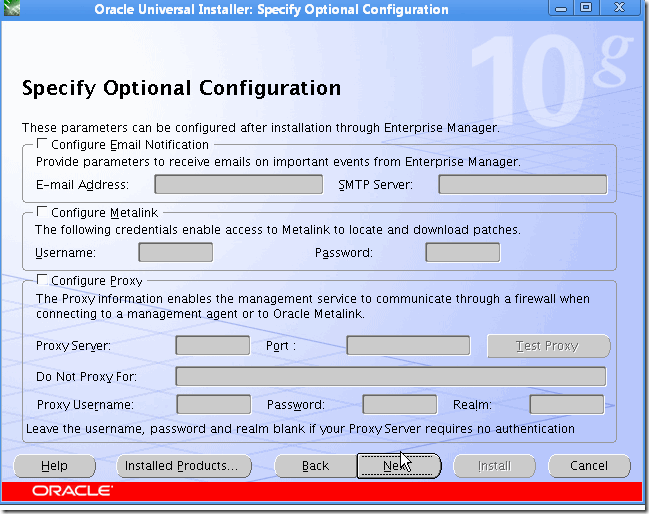649x514 pixels.
Task: Click the Install button
Action: (494, 466)
